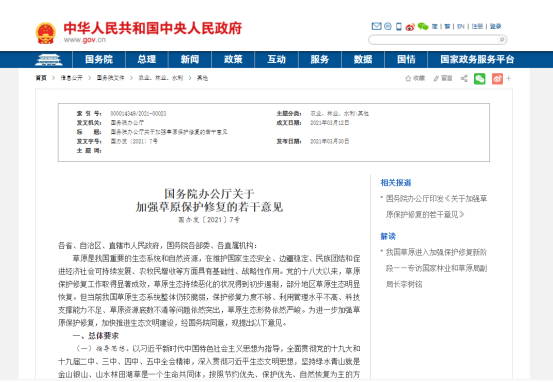Click the round chat bubble icon in header
The height and width of the screenshot is (382, 553).
pyautogui.click(x=388, y=26)
